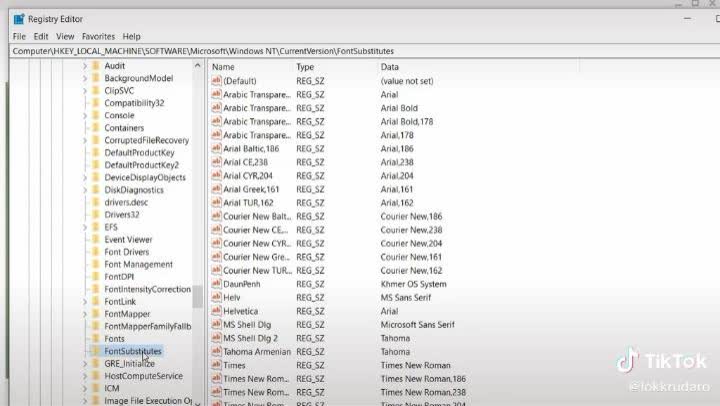Expand the FontLink key node

(84, 301)
